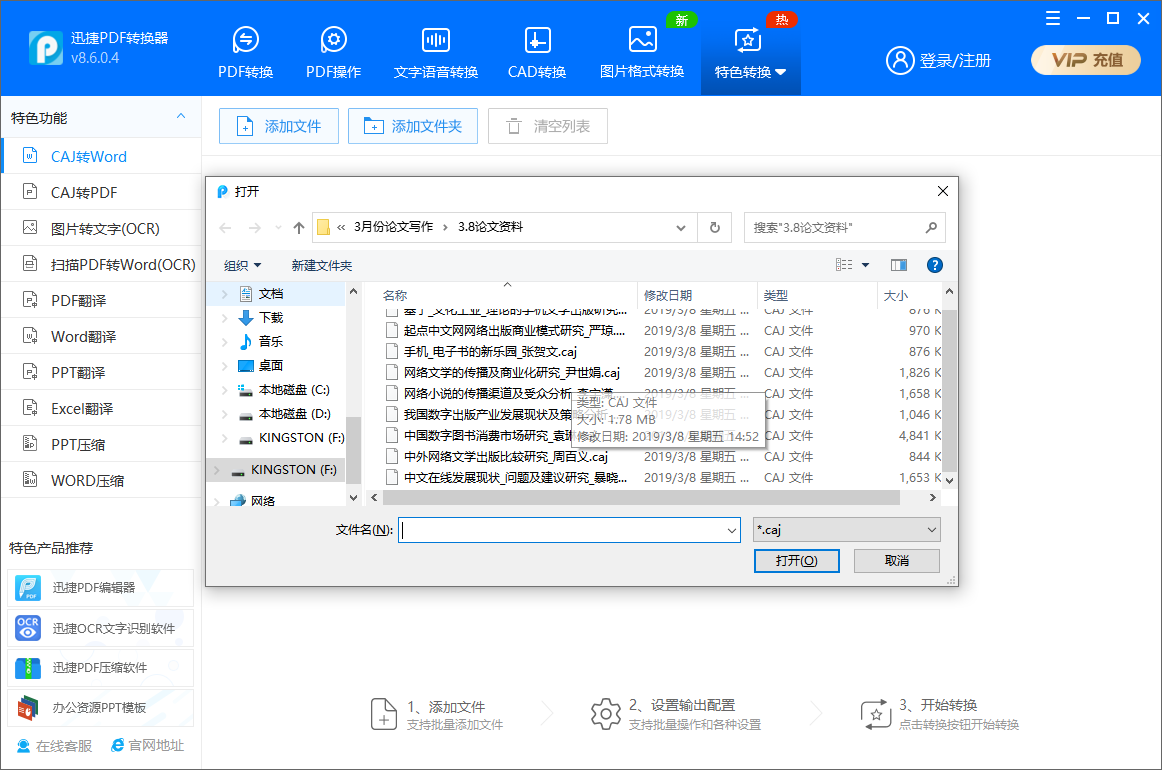Open the *.caj file type dropdown
This screenshot has width=1162, height=770.
[x=846, y=530]
